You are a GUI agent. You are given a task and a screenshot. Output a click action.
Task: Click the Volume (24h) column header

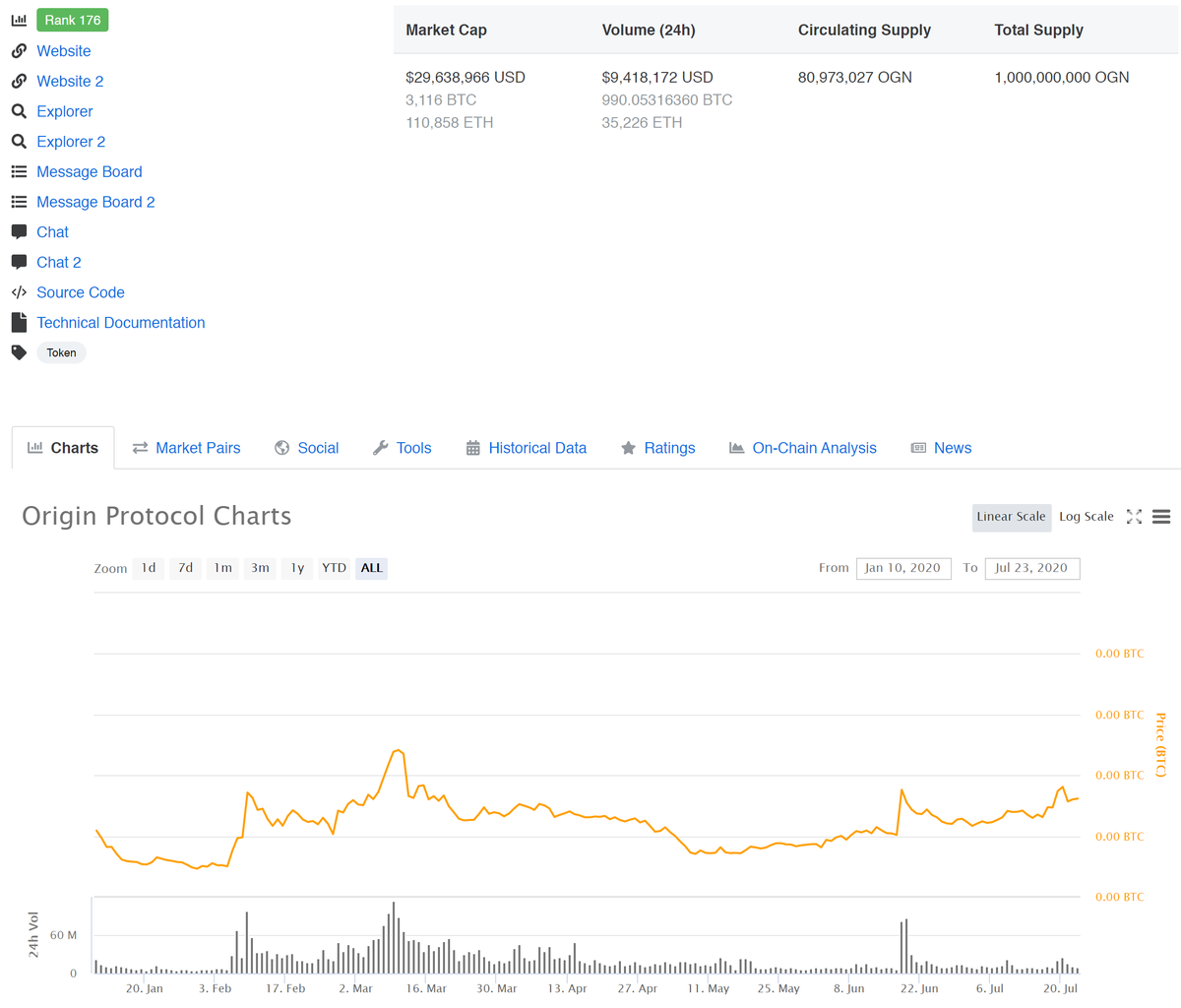click(649, 30)
